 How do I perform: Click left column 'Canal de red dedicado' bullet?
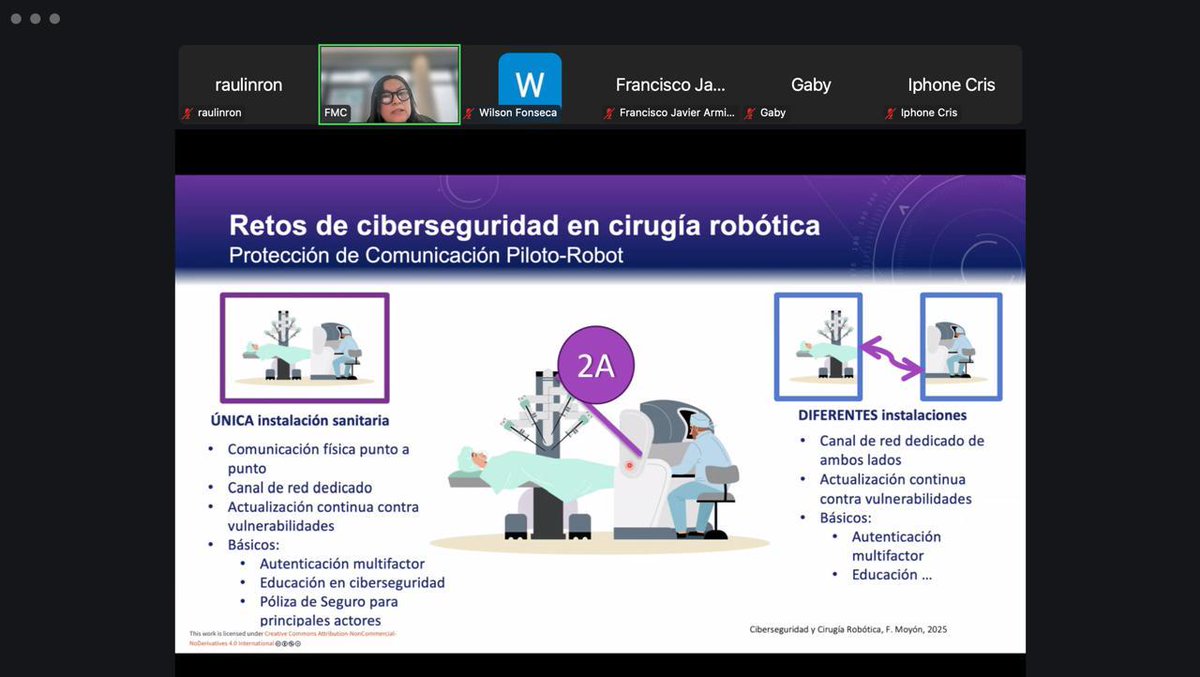tap(299, 487)
